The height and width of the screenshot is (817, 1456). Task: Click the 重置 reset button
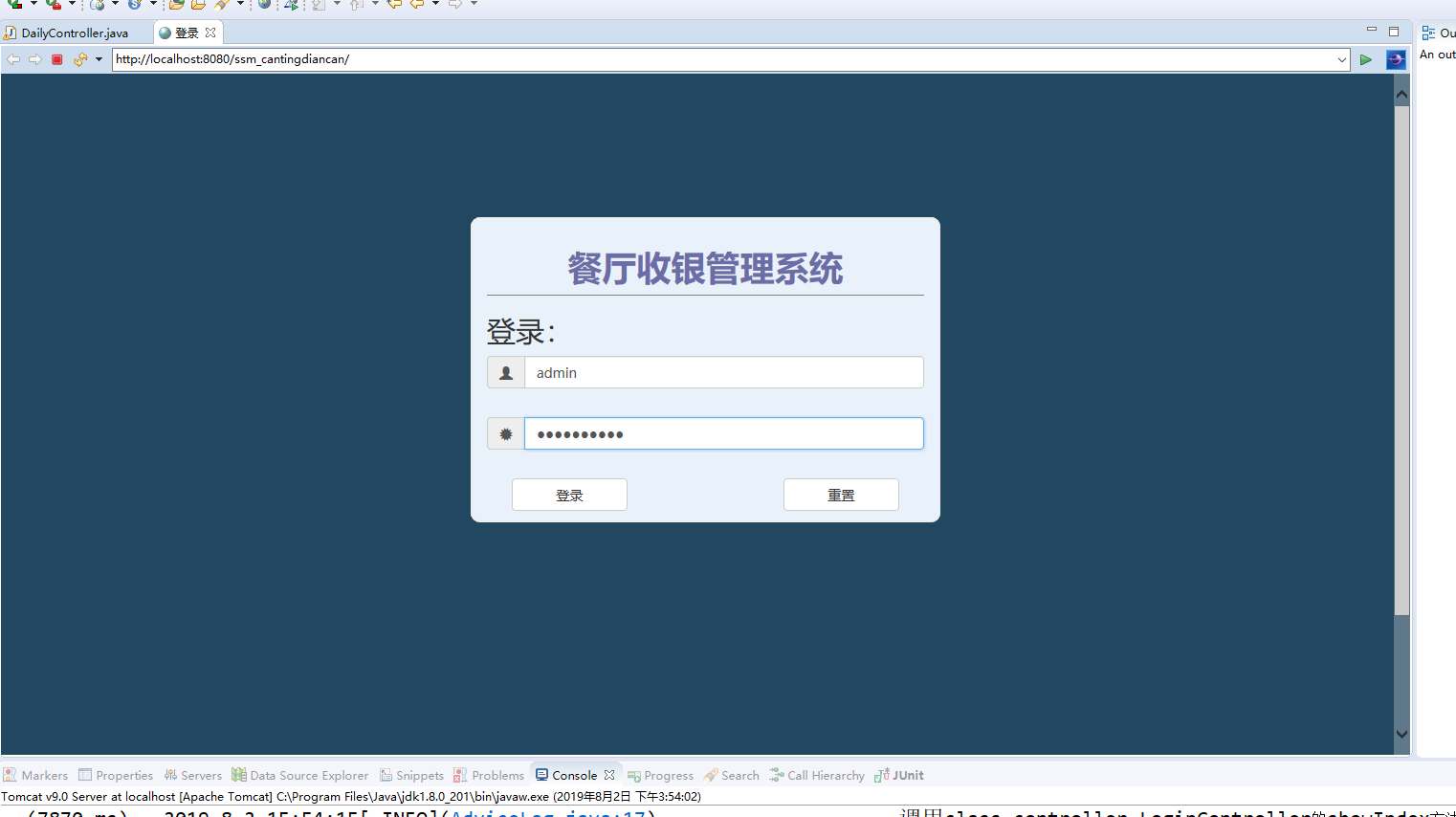841,495
